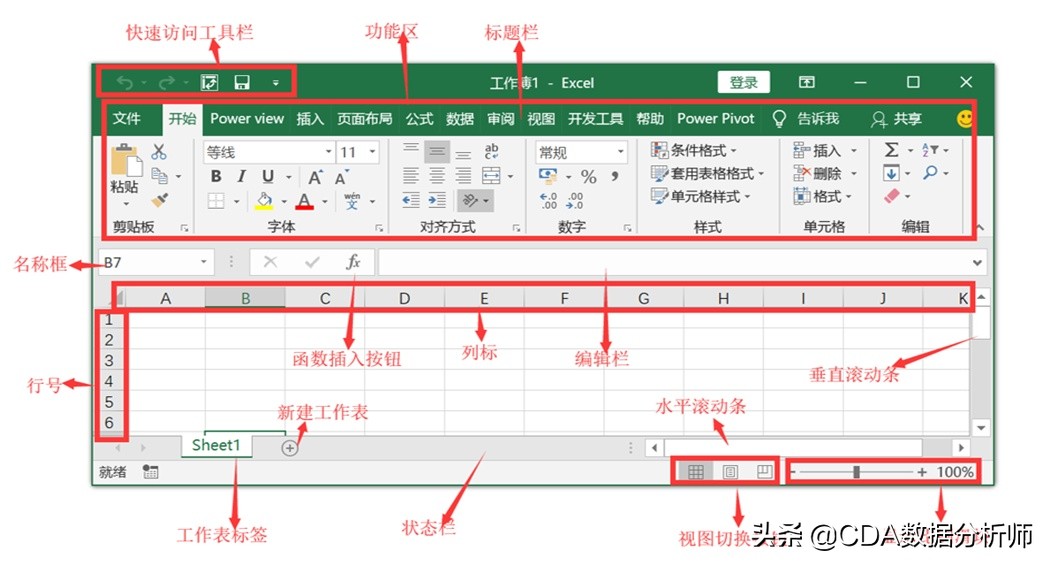Switch to the 数据 Data tab
Viewport: 1050px width, 566px height.
coord(460,119)
